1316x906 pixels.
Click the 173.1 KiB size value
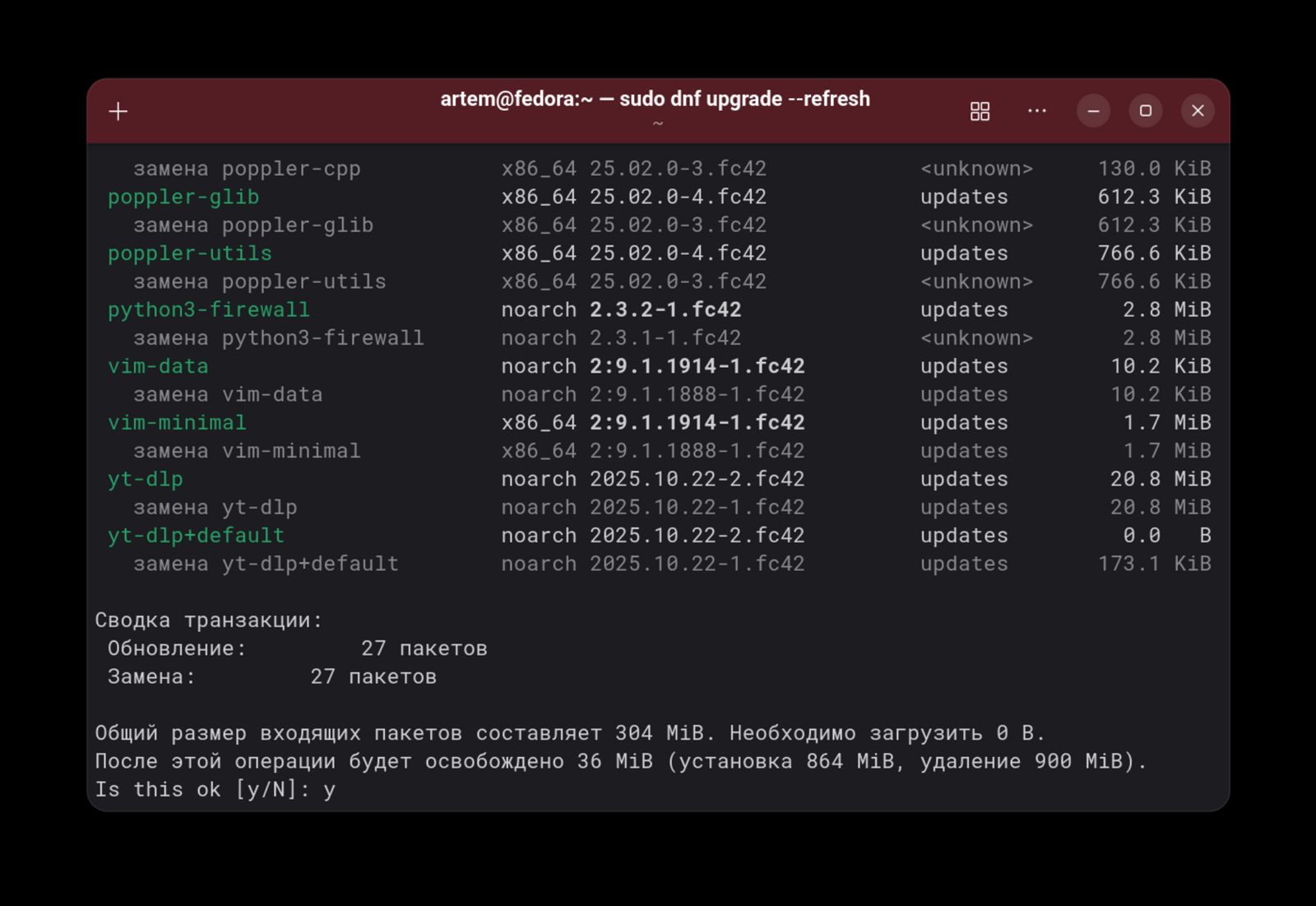click(x=1153, y=564)
